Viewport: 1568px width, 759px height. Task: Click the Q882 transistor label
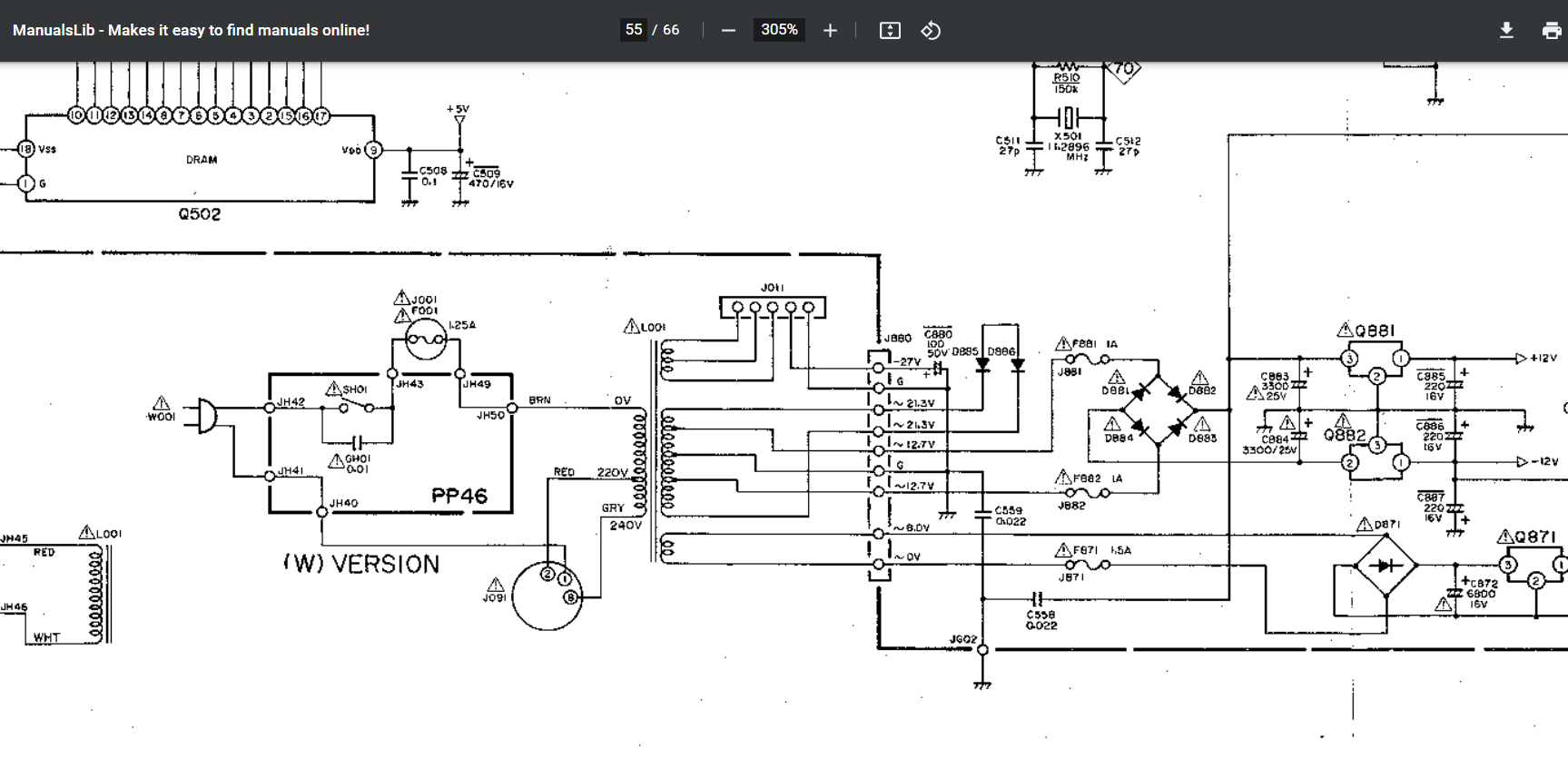pyautogui.click(x=1344, y=436)
